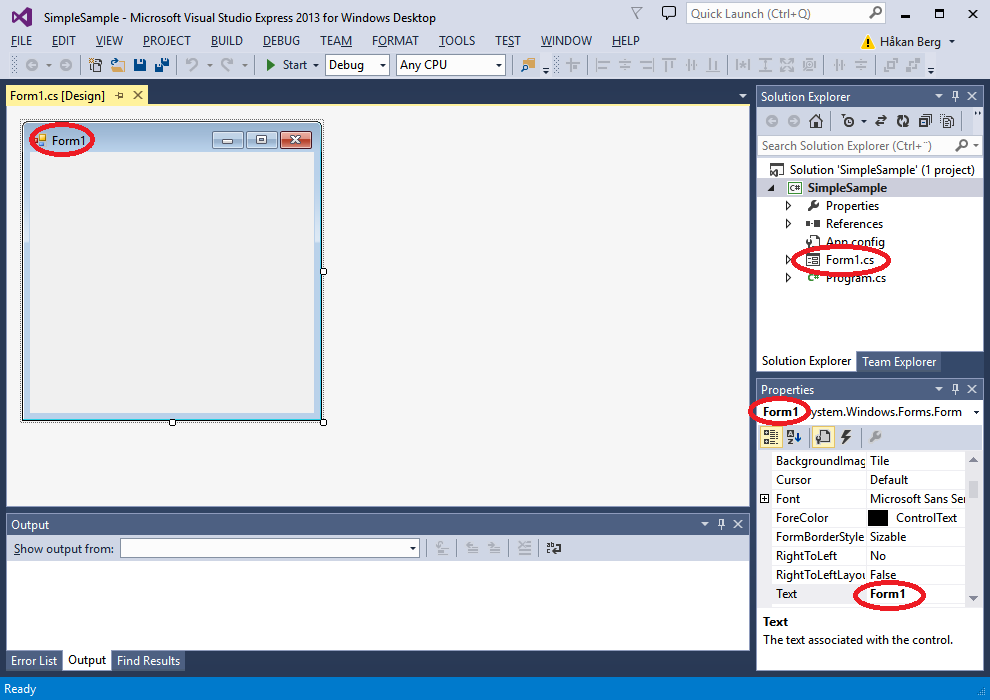Collapse the SimpleSample project node
Viewport: 990px width, 700px height.
tap(772, 188)
